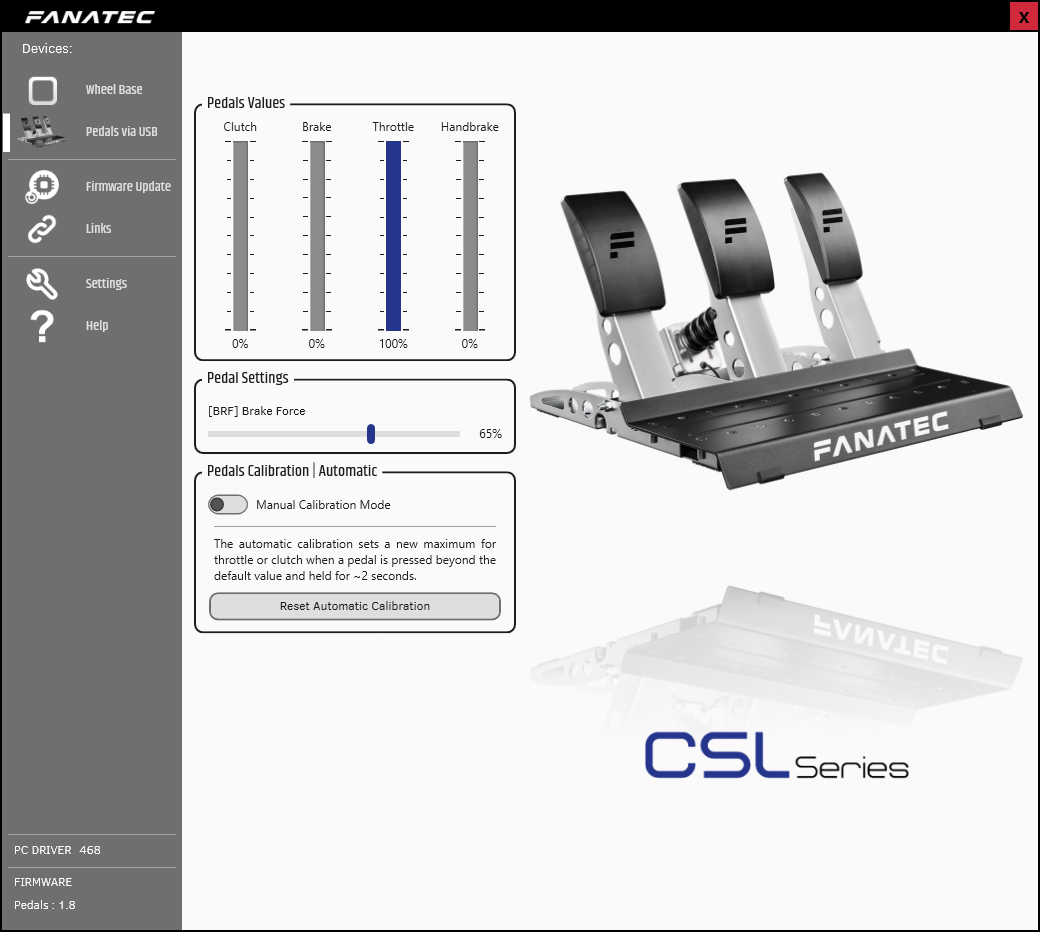Image resolution: width=1040 pixels, height=932 pixels.
Task: Adjust the BRF Brake Force slider
Action: tap(370, 434)
